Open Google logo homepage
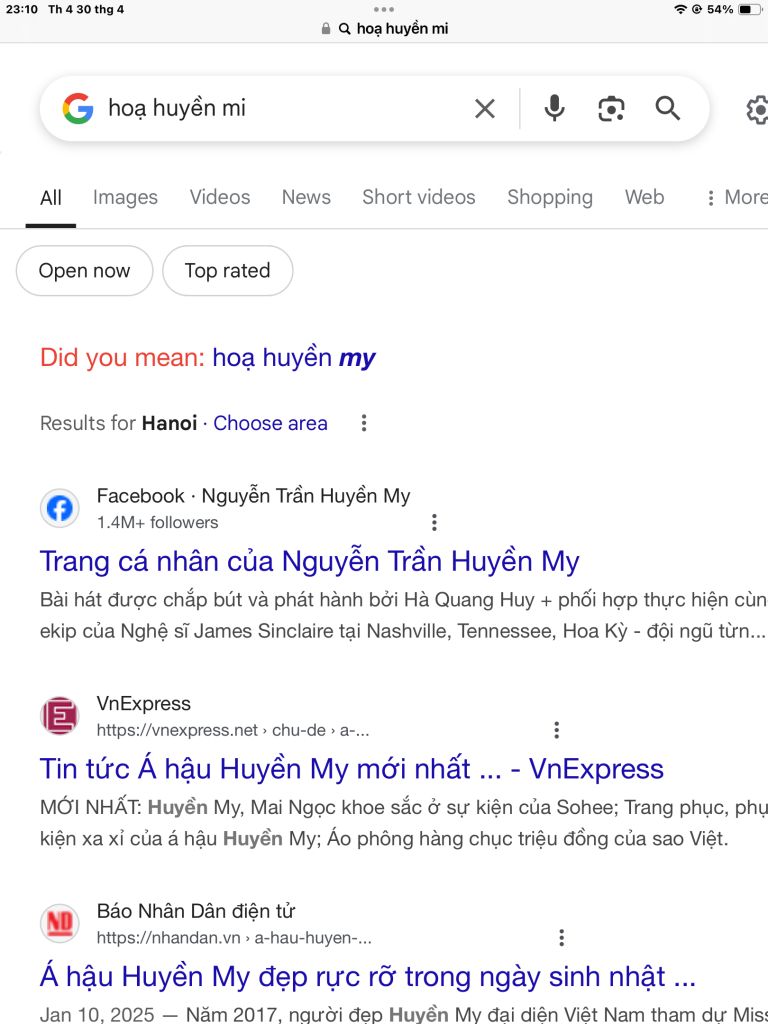 (x=78, y=108)
